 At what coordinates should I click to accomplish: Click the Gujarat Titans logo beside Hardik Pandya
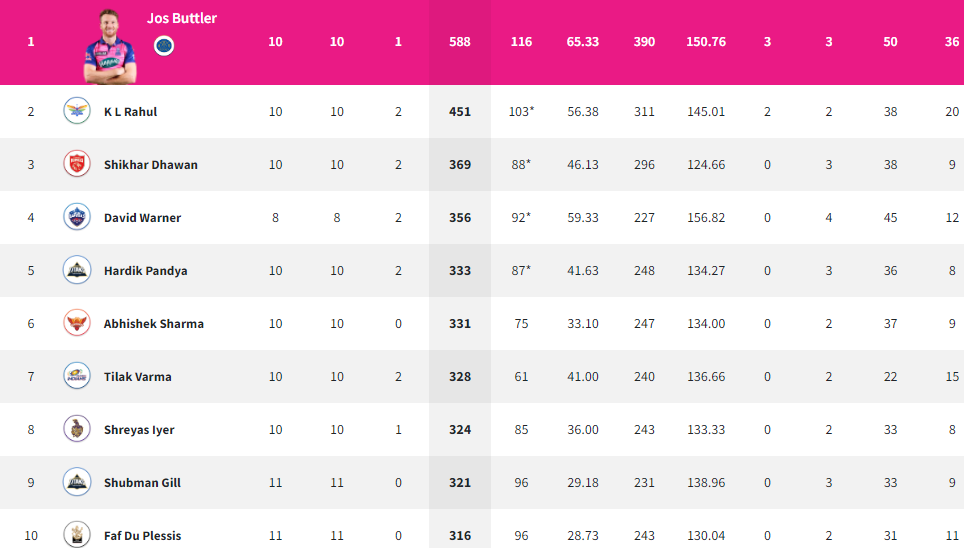click(x=77, y=270)
